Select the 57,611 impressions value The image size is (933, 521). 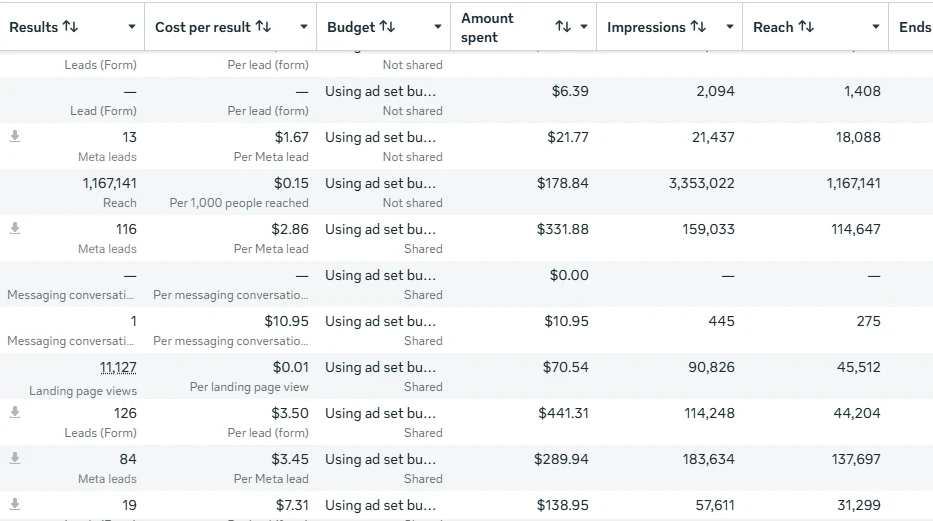pyautogui.click(x=715, y=505)
